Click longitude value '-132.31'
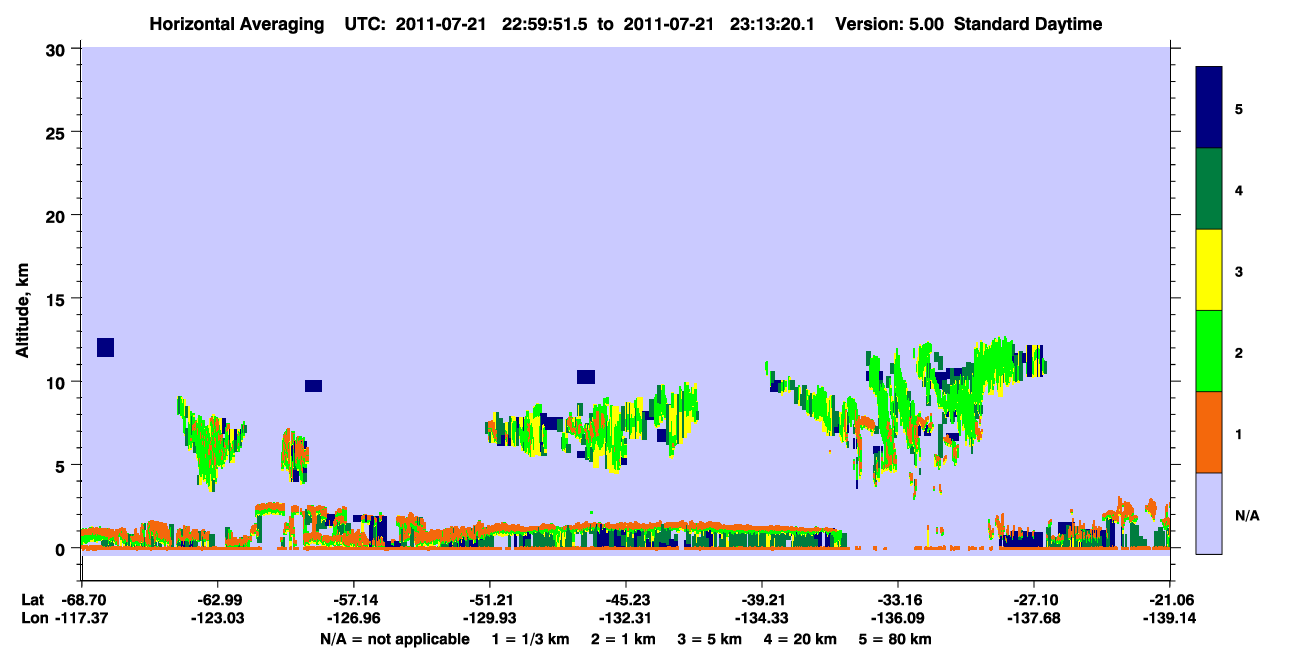Screen dimensions: 1300x667 point(626,618)
